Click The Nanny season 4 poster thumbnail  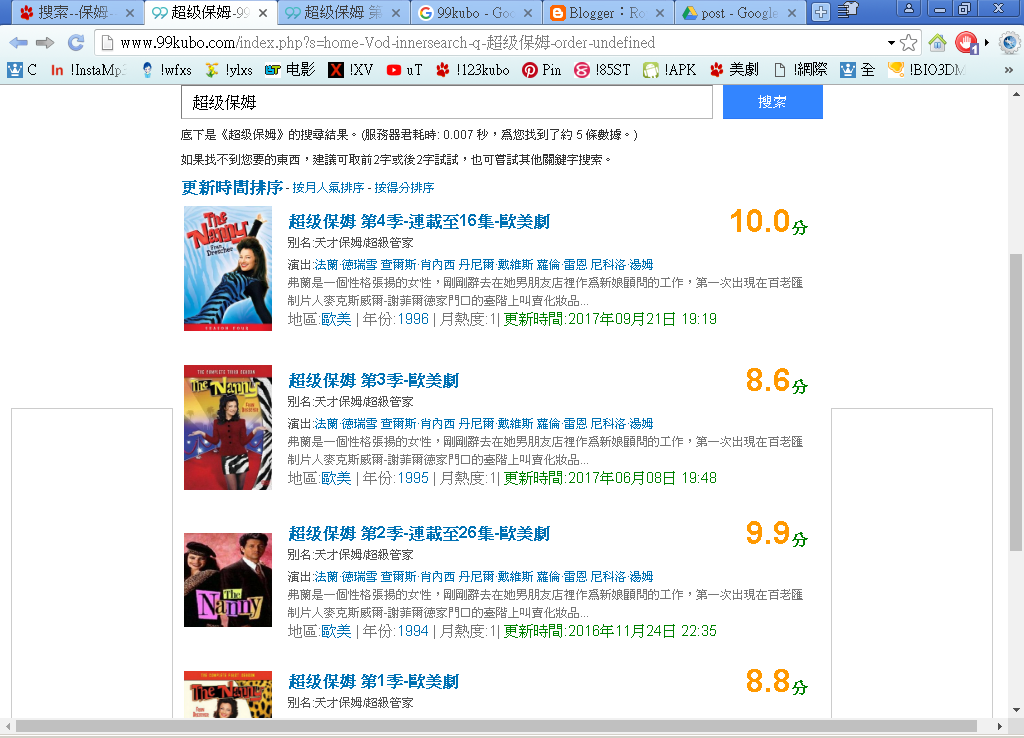[x=228, y=268]
